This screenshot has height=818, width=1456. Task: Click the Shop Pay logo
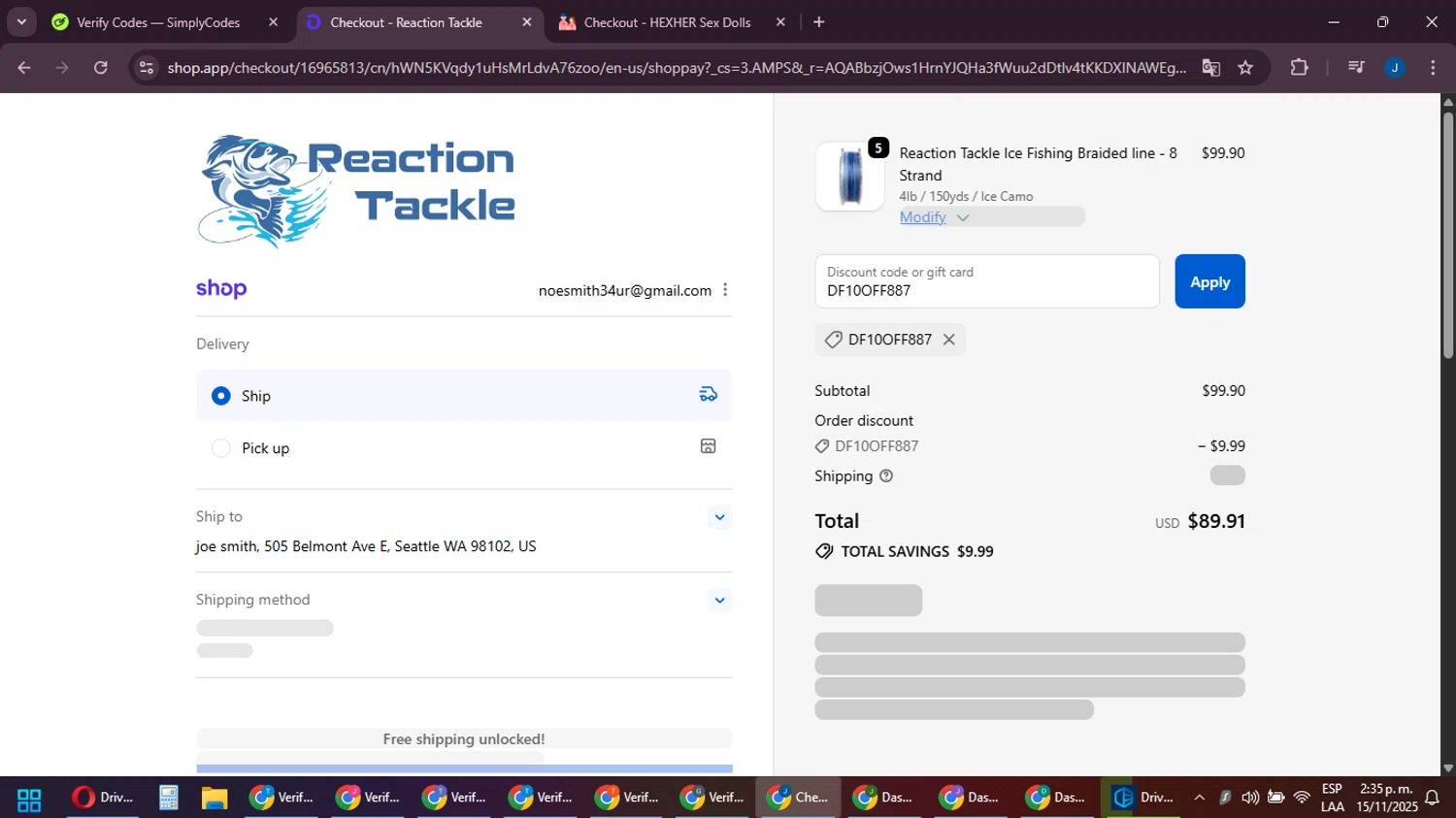pyautogui.click(x=221, y=289)
